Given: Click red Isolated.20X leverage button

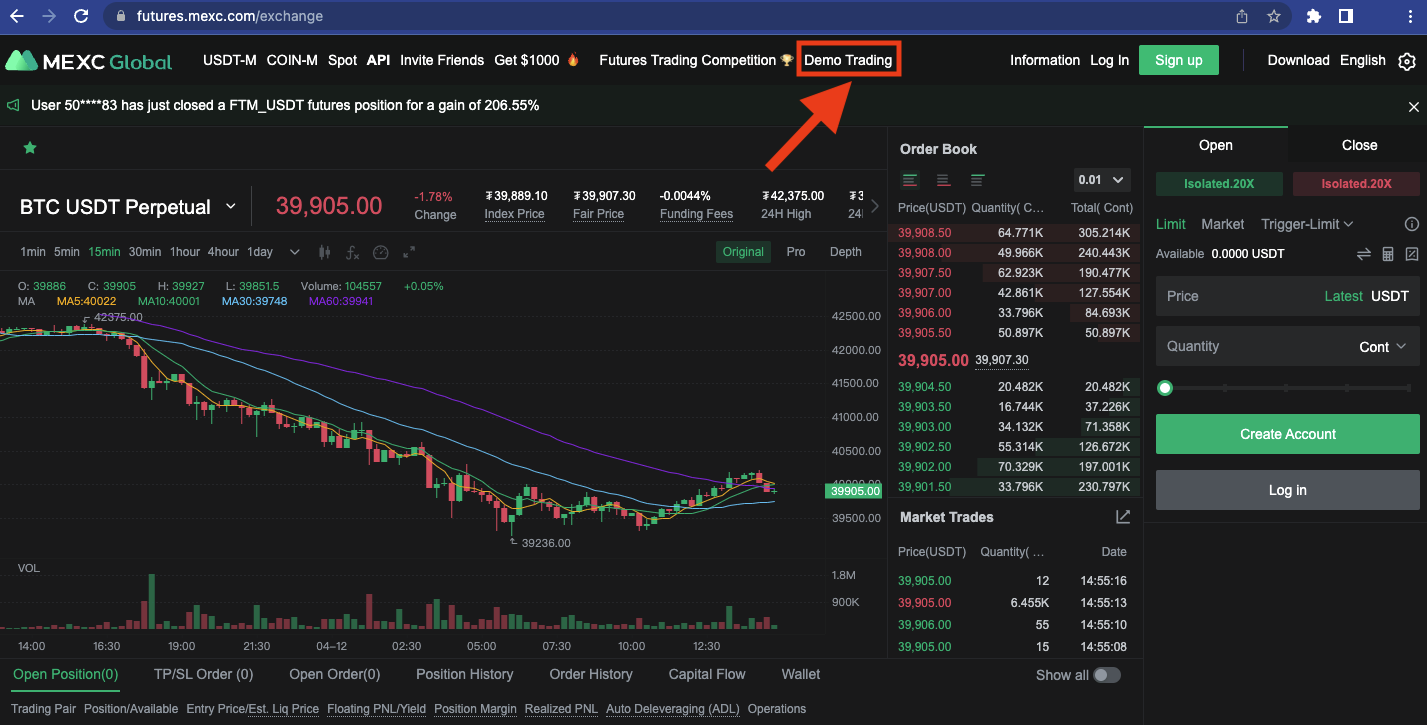Looking at the screenshot, I should pos(1356,184).
